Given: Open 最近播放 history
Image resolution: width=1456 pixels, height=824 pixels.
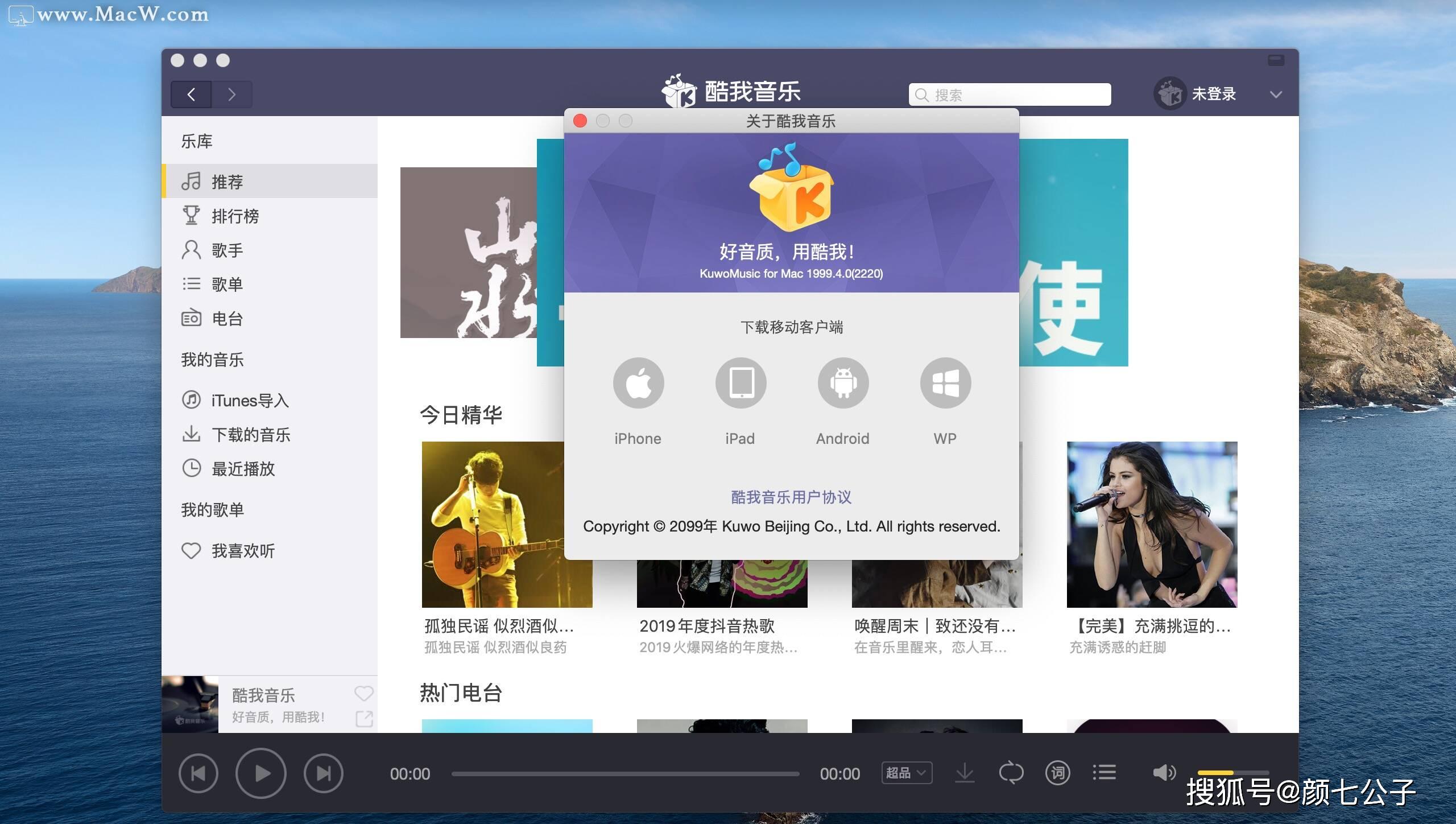Looking at the screenshot, I should 270,468.
